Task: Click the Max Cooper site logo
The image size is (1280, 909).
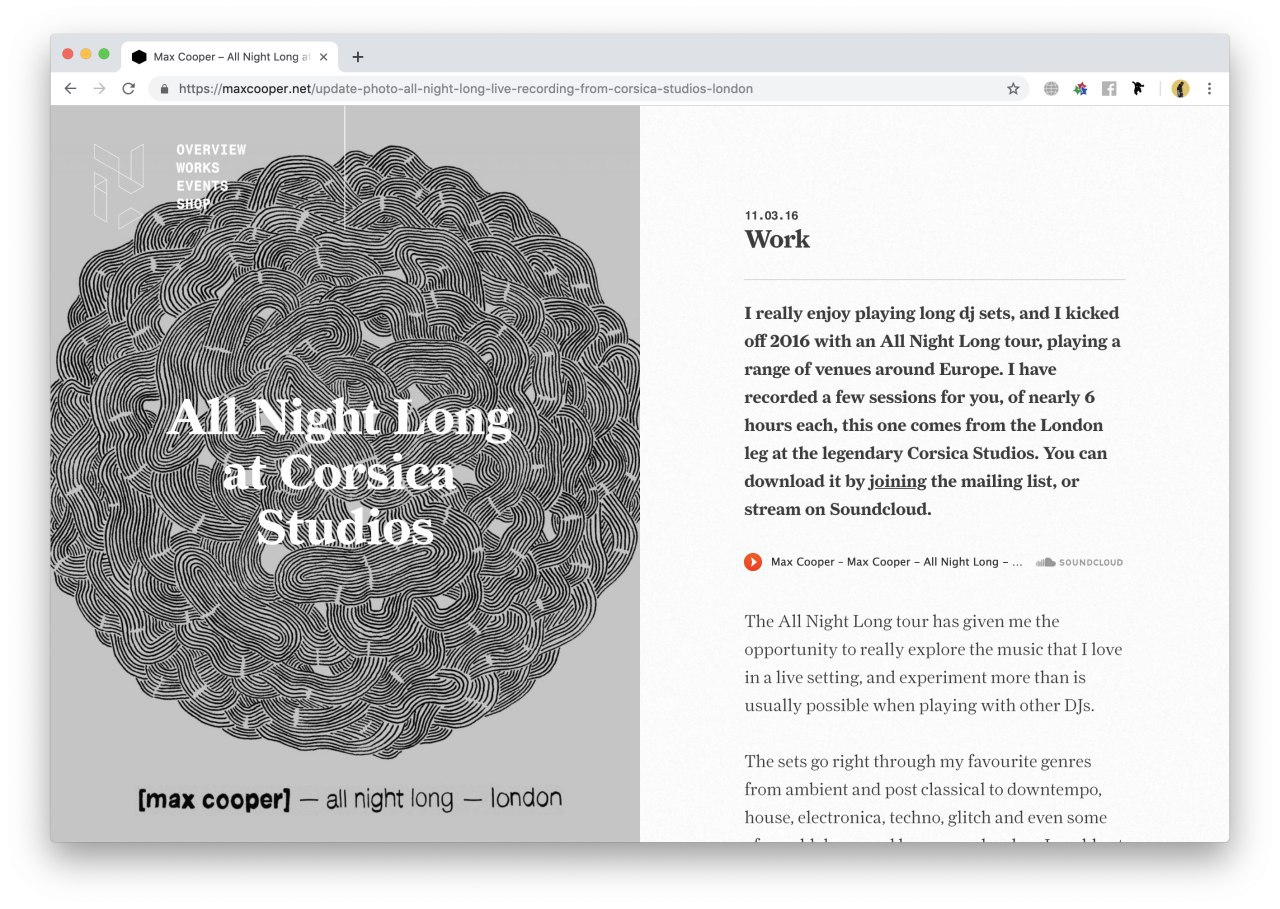Action: (x=118, y=186)
